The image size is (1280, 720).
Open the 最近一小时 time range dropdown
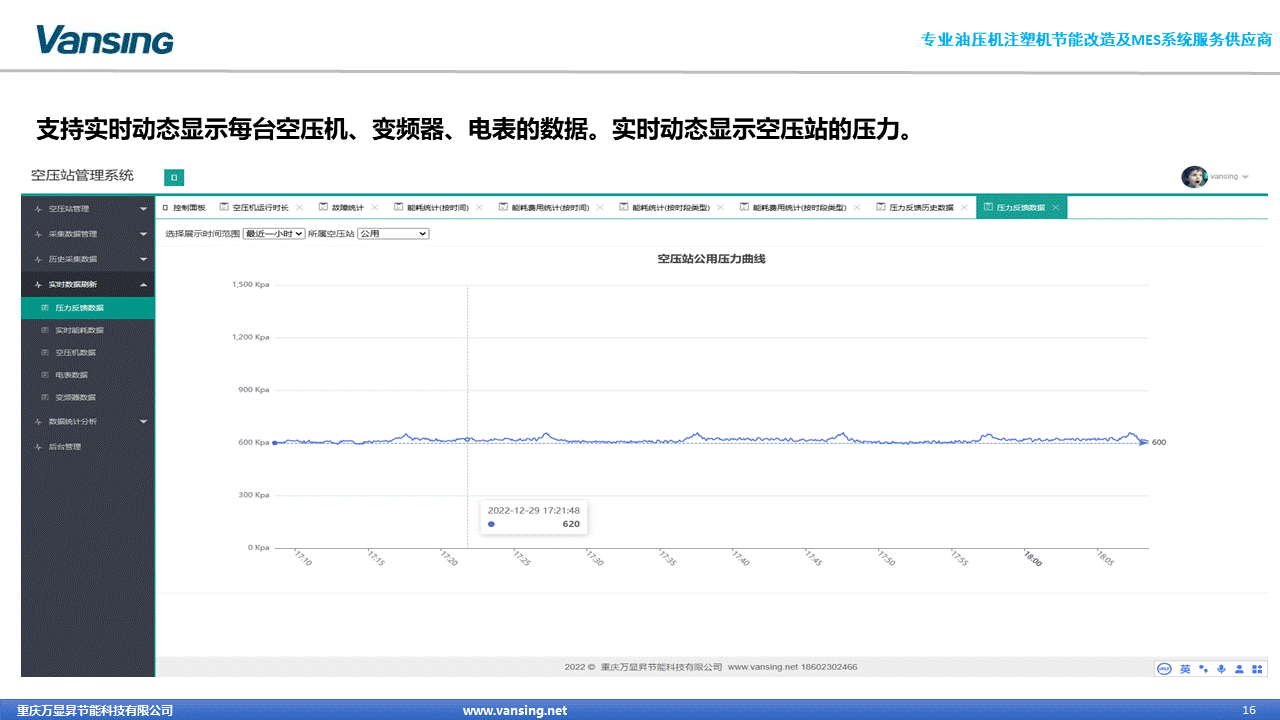pos(273,233)
